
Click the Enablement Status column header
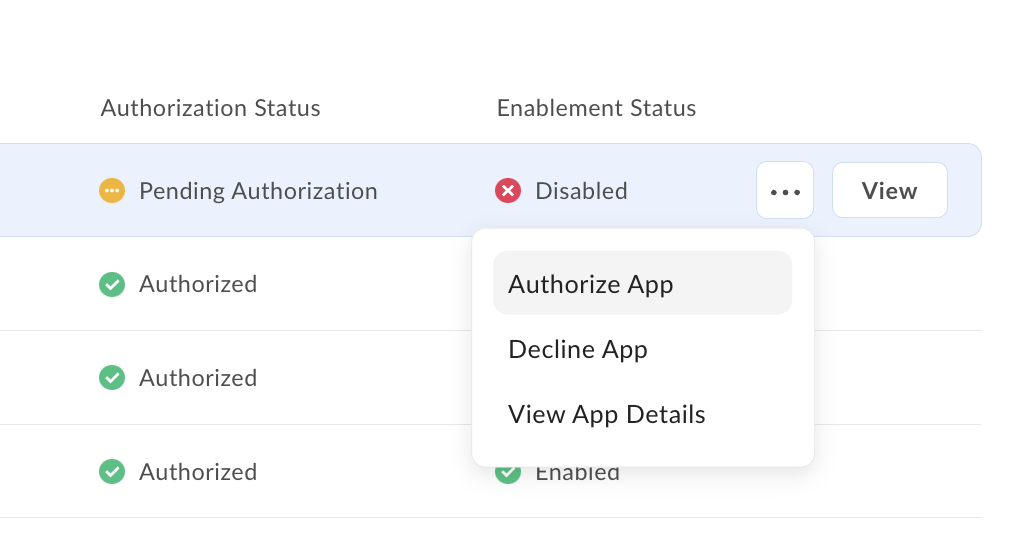596,108
